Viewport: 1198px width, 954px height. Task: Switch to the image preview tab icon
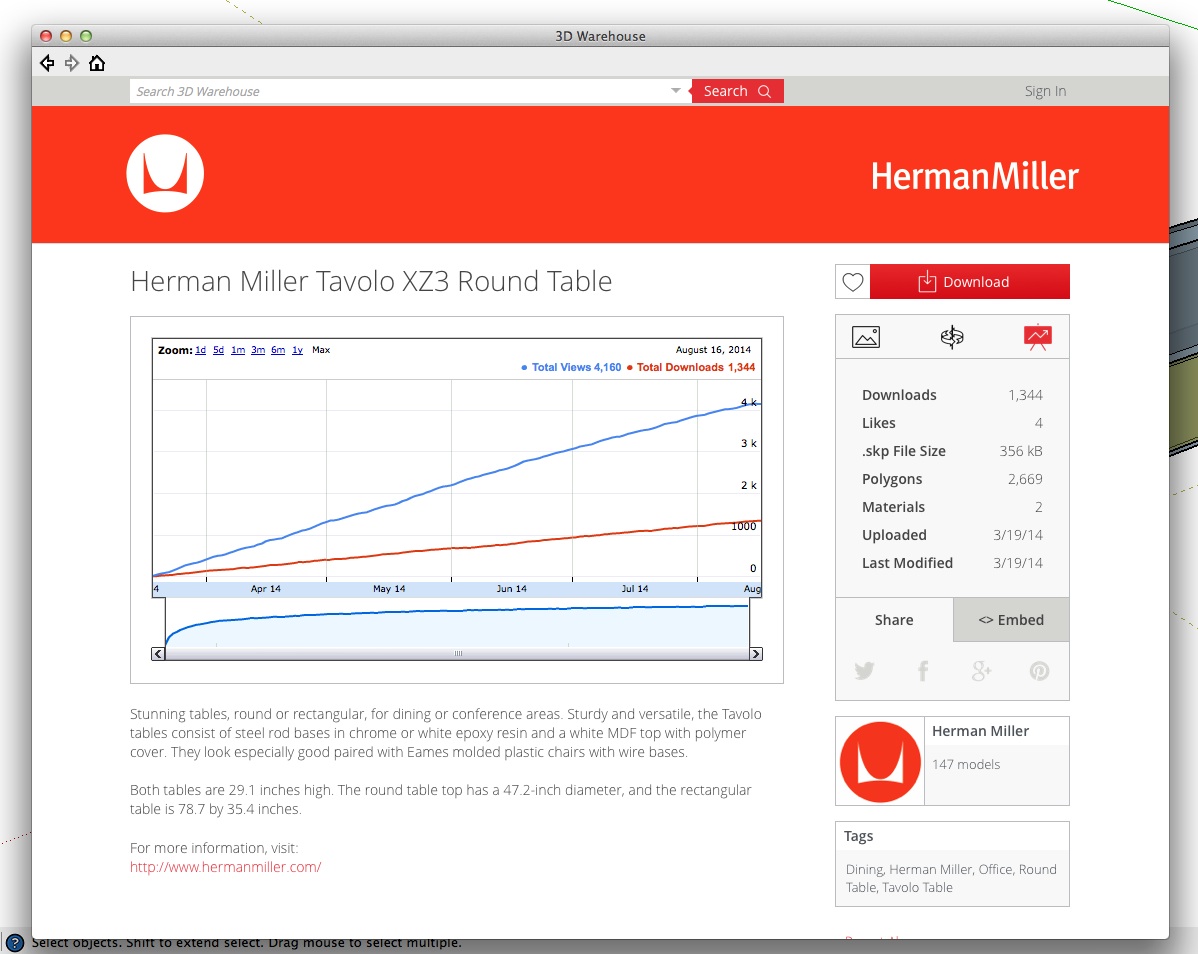(x=866, y=337)
